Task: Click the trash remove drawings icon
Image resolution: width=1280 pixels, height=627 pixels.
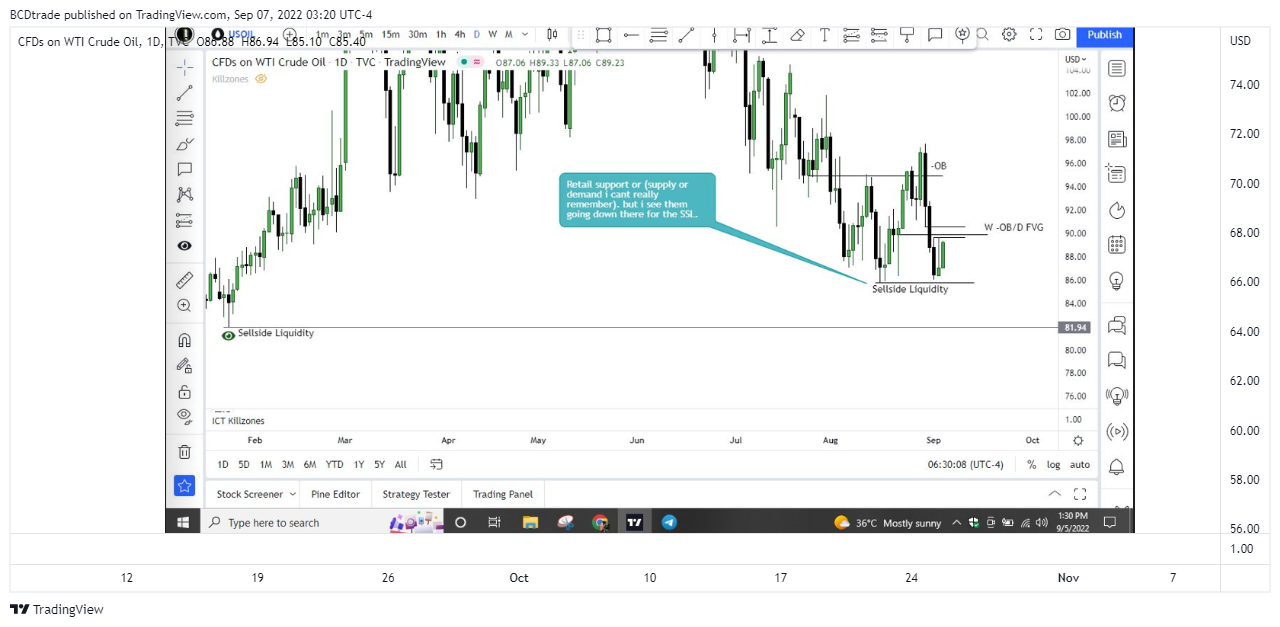Action: point(185,452)
